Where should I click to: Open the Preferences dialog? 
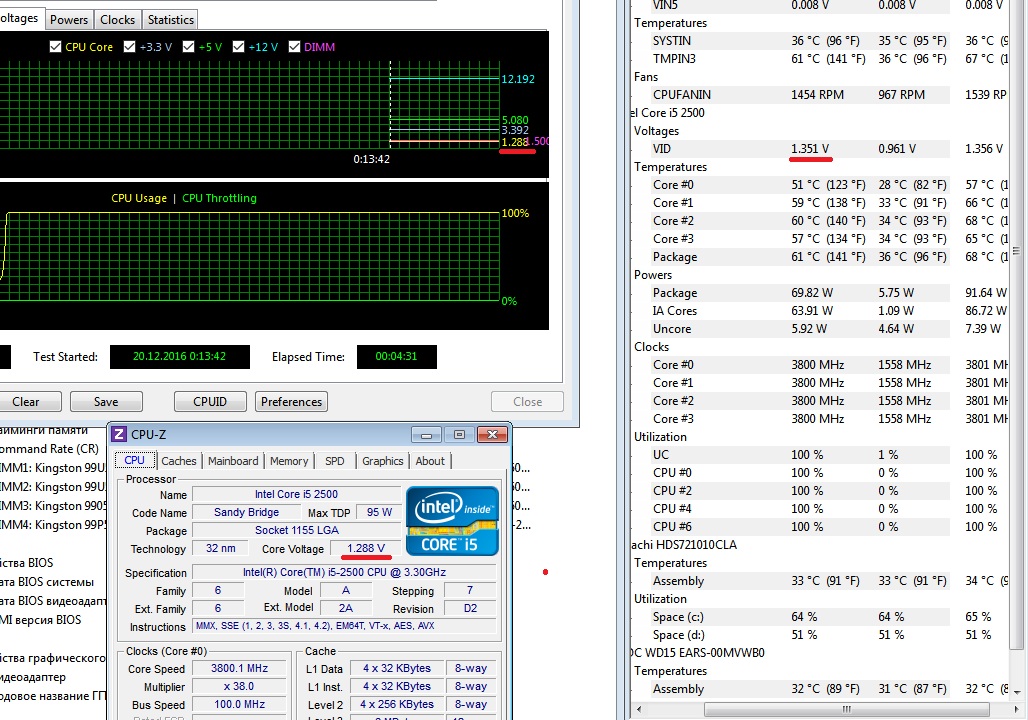291,402
